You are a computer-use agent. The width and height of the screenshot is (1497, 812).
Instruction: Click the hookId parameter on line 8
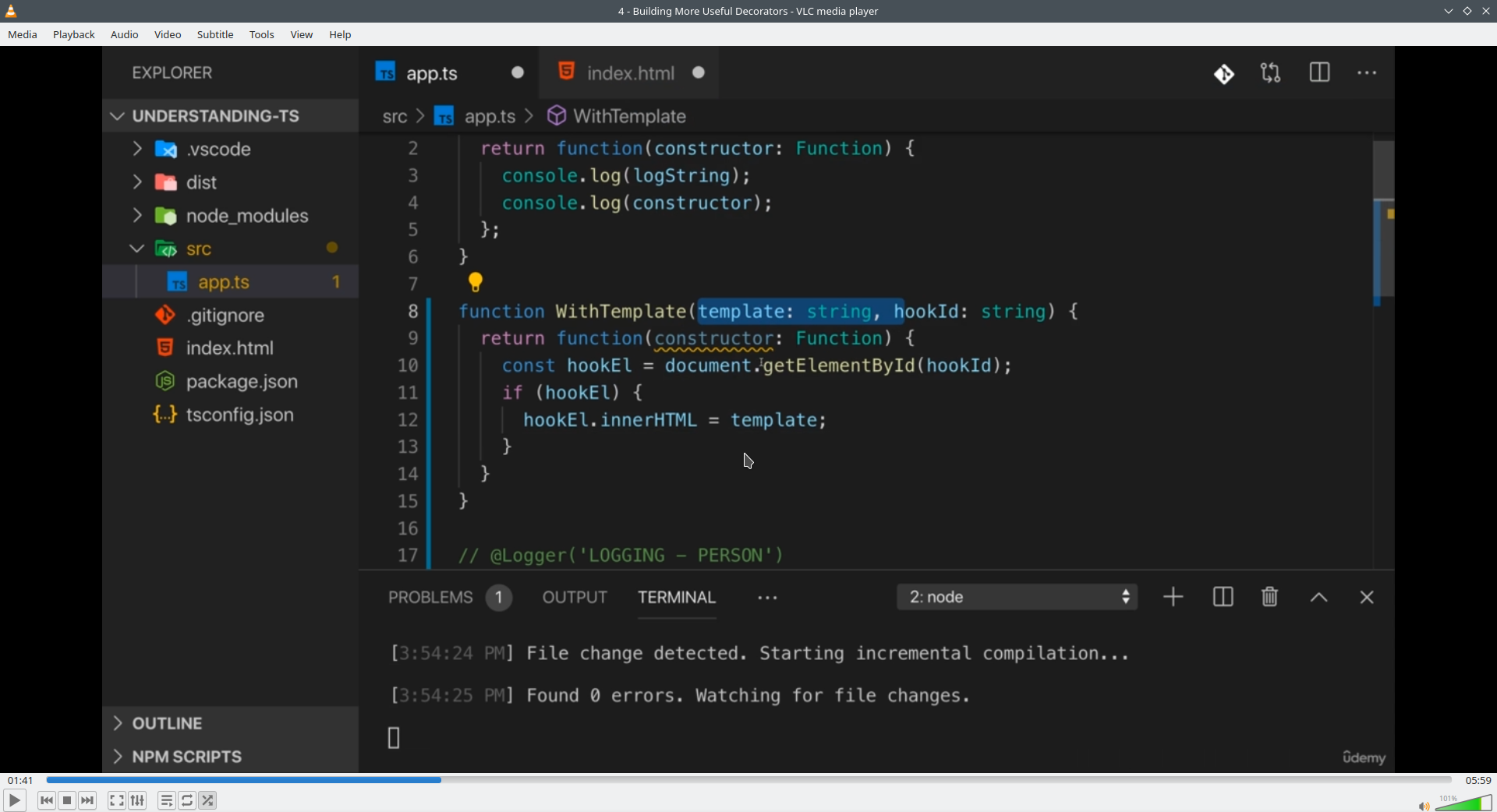[925, 312]
